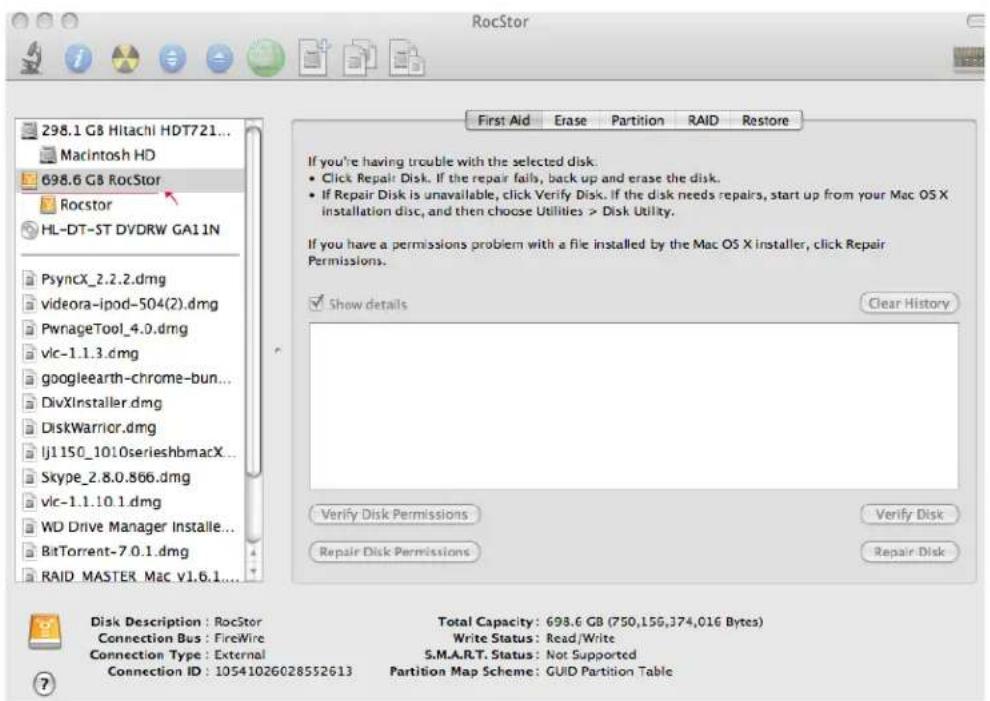This screenshot has width=990, height=701.
Task: Click the blue Eject toolbar icon
Action: [x=219, y=59]
